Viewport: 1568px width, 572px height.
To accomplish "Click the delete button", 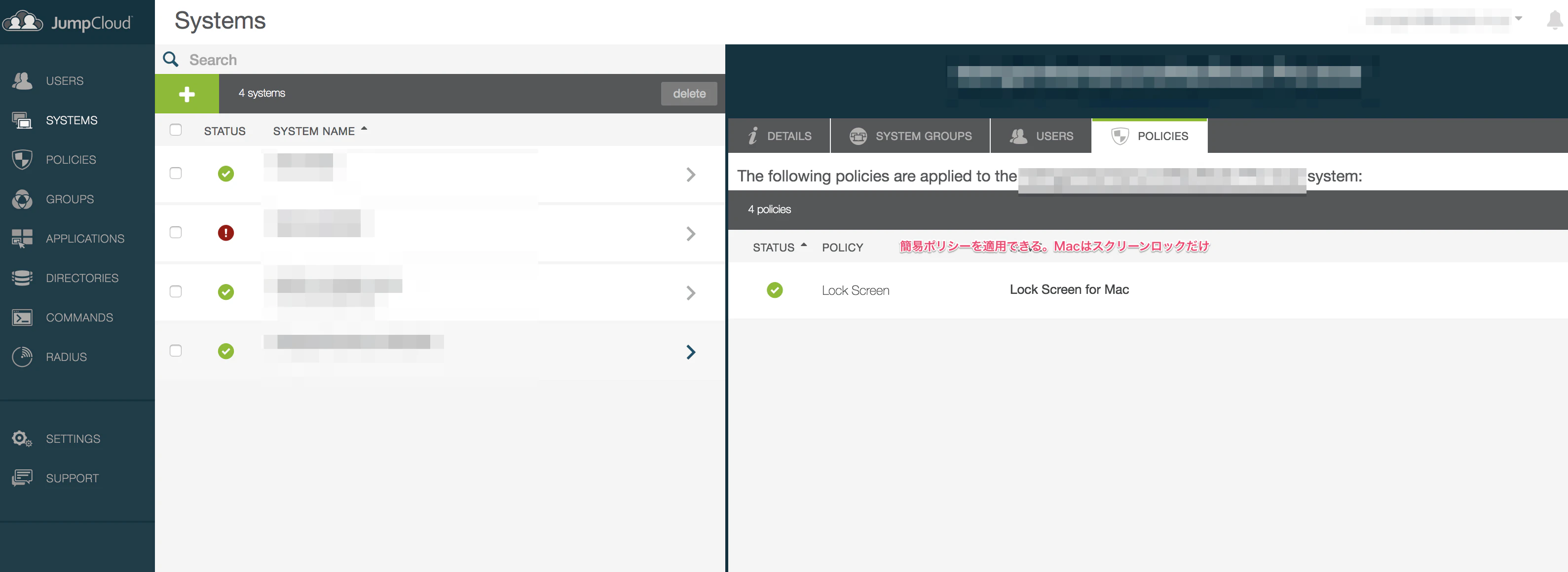I will [x=689, y=94].
